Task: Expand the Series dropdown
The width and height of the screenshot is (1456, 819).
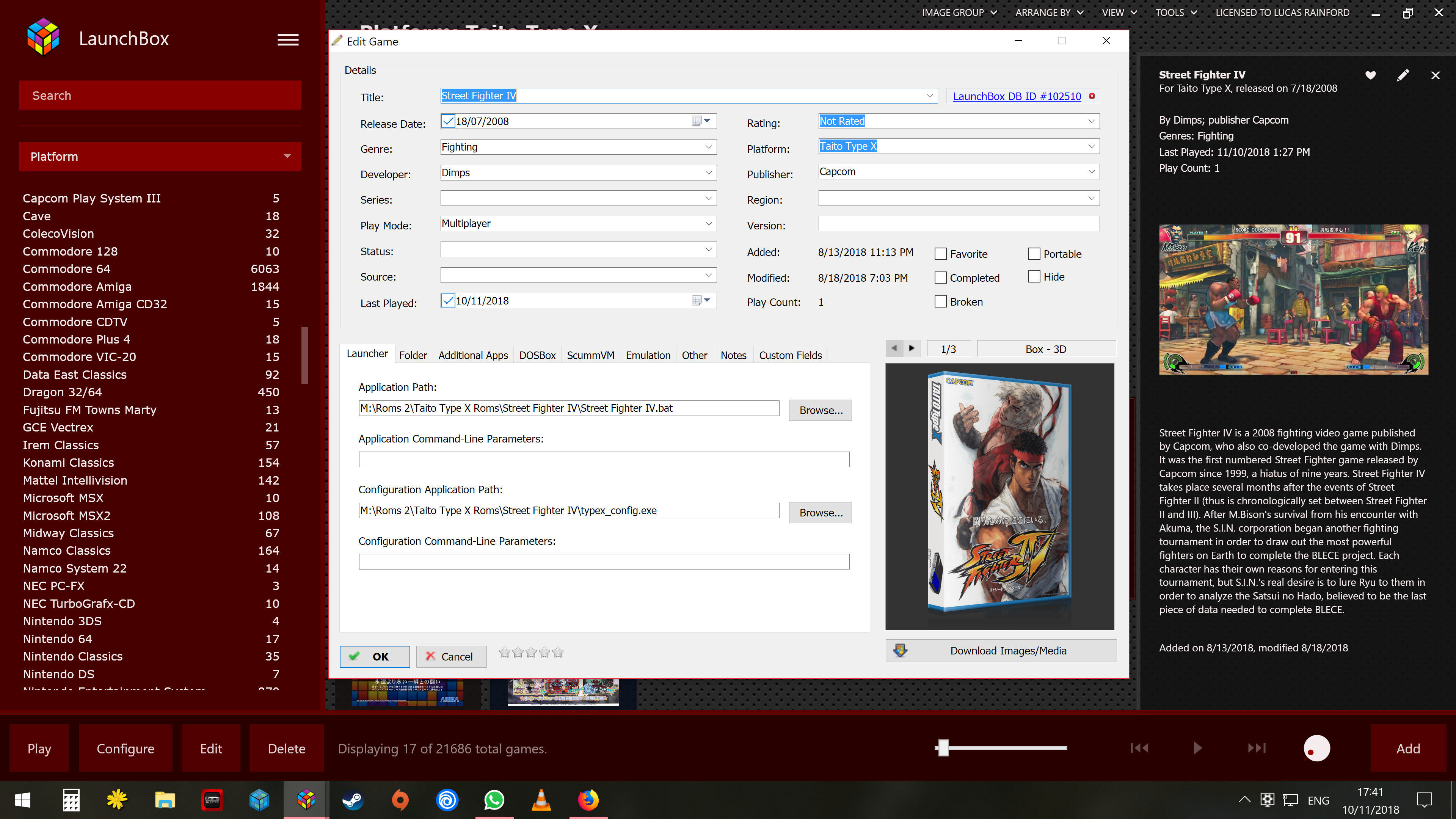Action: click(709, 198)
